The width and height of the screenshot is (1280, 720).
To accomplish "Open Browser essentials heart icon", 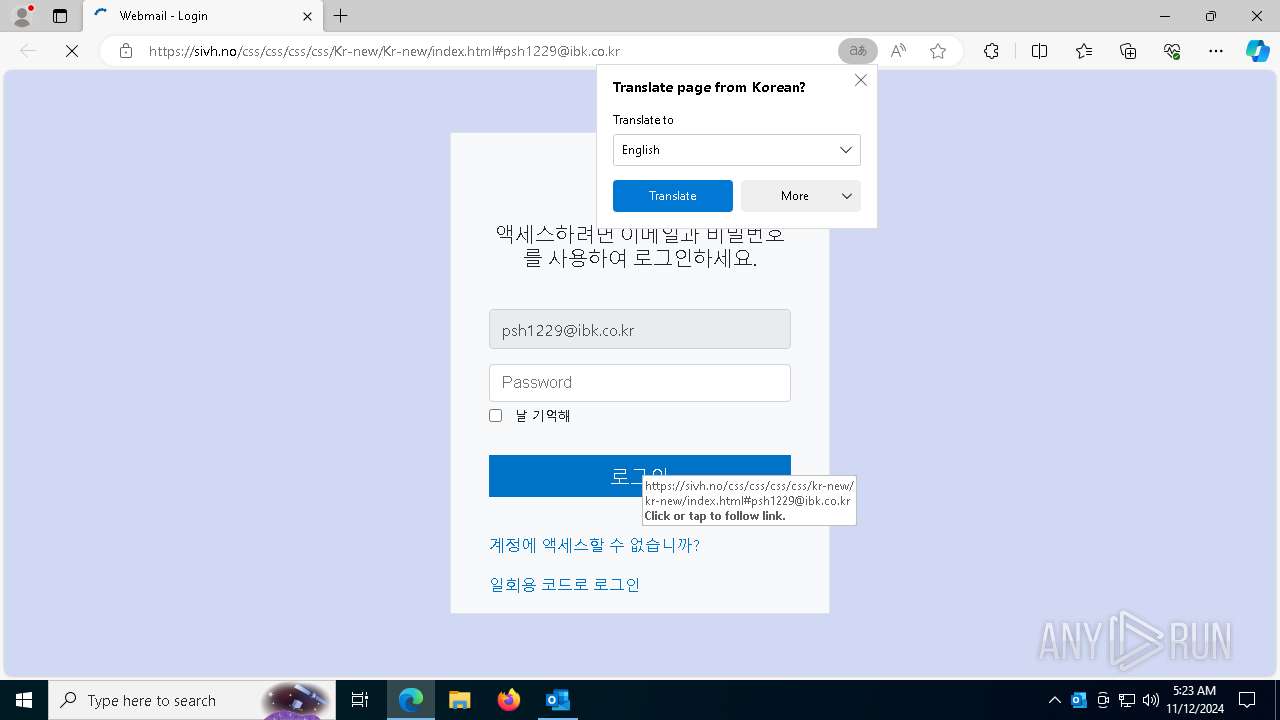I will pyautogui.click(x=1172, y=51).
